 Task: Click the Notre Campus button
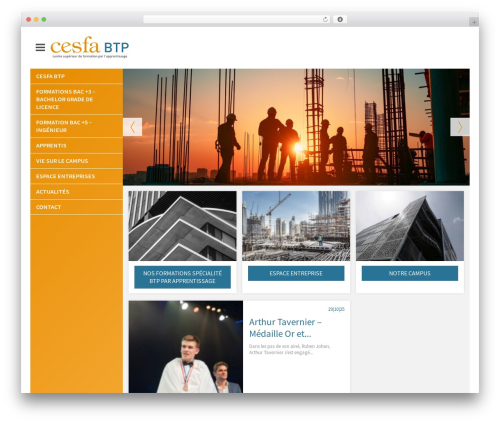(410, 273)
